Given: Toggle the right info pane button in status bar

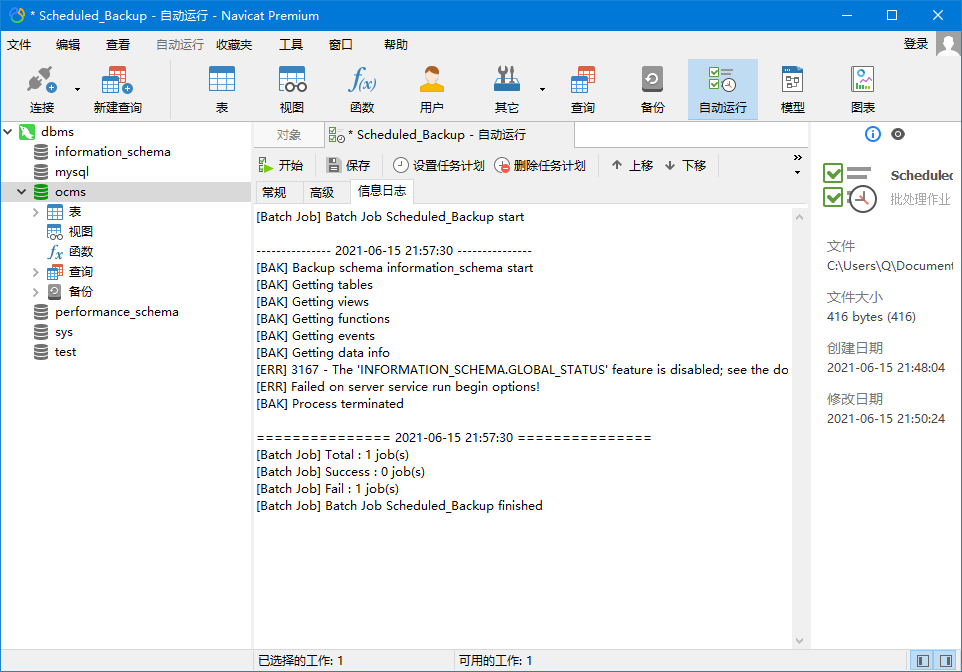Looking at the screenshot, I should 945,661.
